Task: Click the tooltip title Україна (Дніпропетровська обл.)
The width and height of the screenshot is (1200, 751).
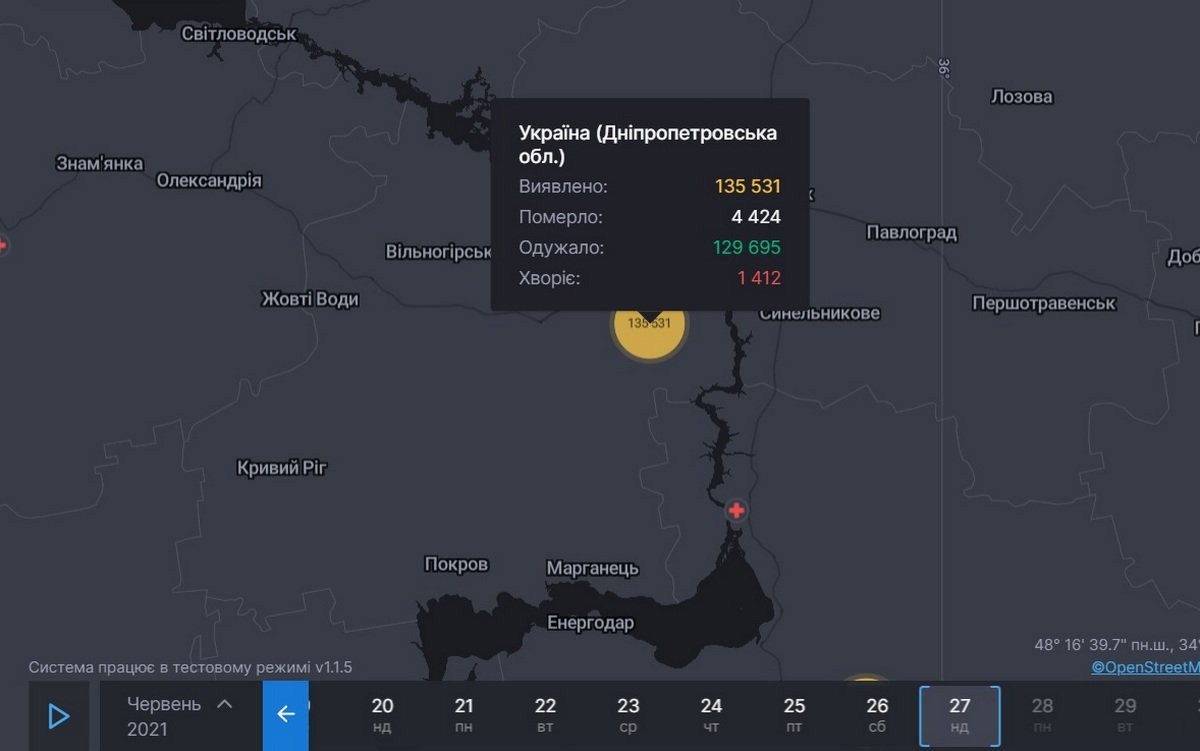Action: [648, 145]
